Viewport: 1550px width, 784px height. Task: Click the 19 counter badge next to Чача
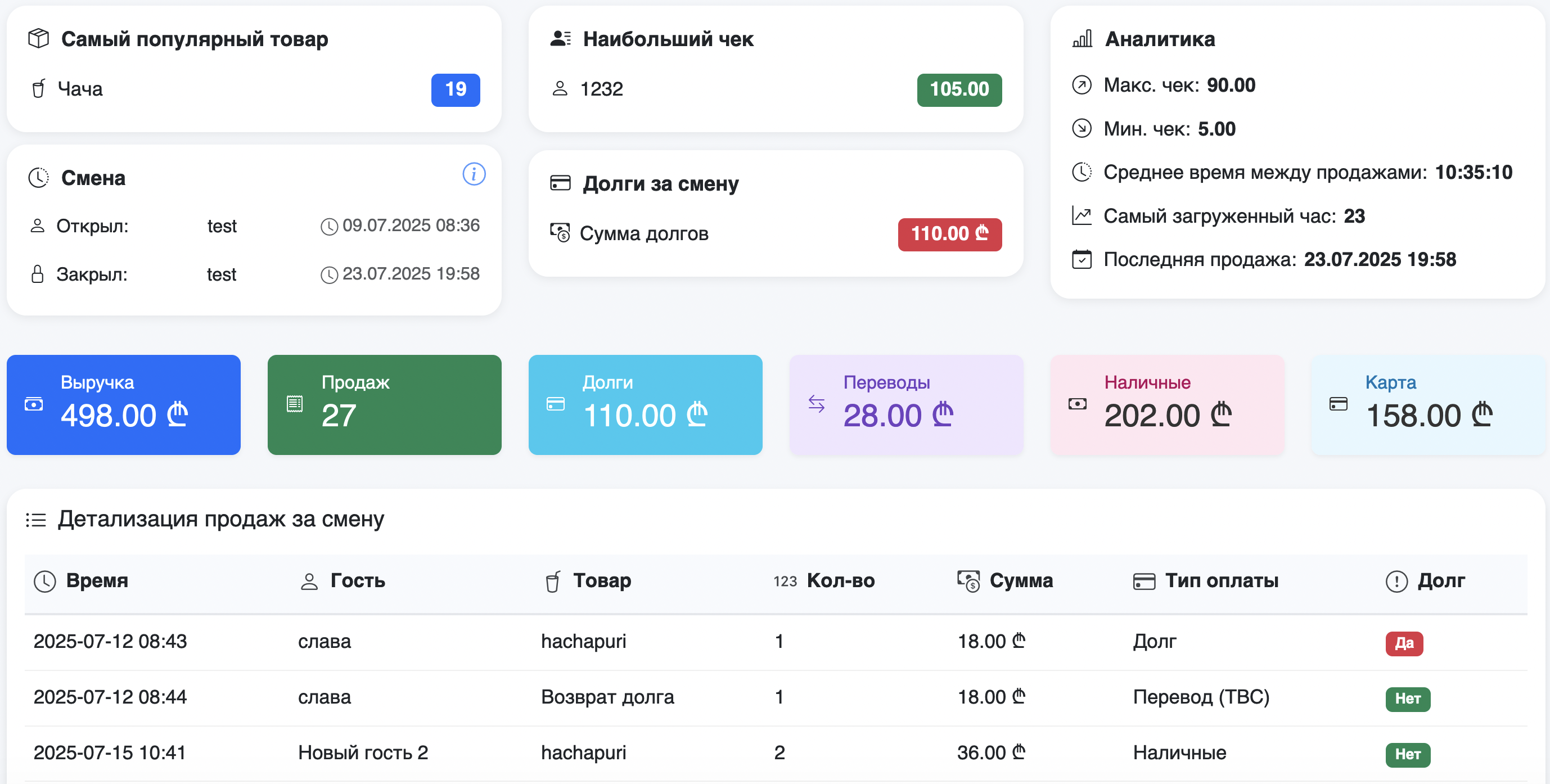click(x=456, y=89)
